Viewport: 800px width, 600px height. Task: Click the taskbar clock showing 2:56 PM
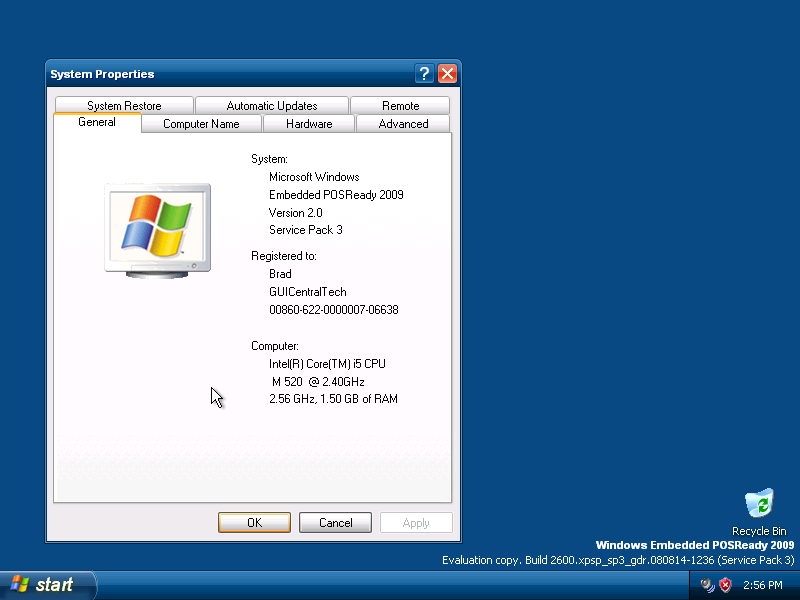tap(763, 585)
